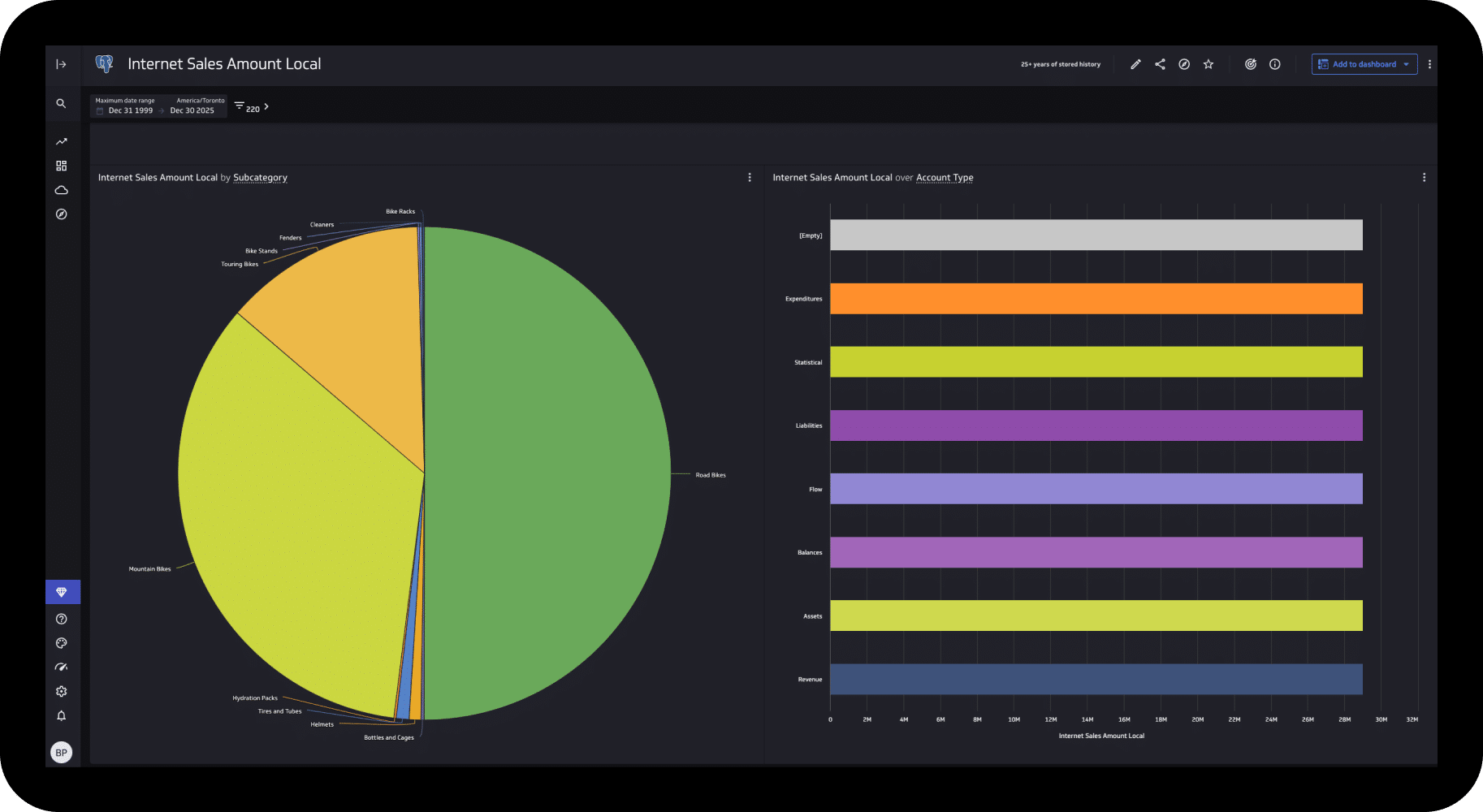This screenshot has width=1483, height=812.
Task: Click the share icon in header
Action: tap(1160, 64)
